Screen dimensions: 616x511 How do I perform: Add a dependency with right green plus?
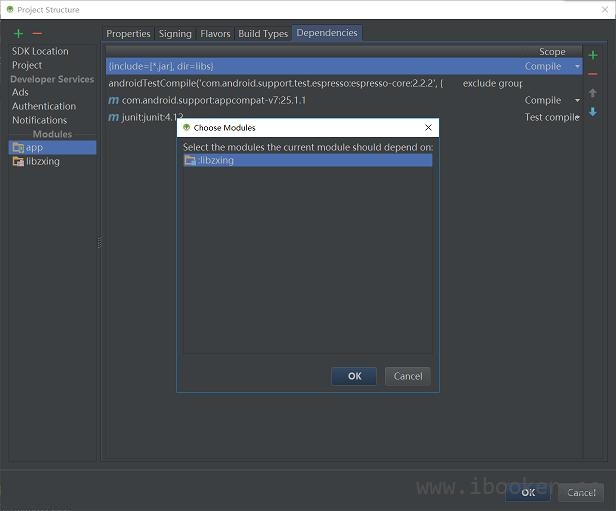[x=593, y=55]
